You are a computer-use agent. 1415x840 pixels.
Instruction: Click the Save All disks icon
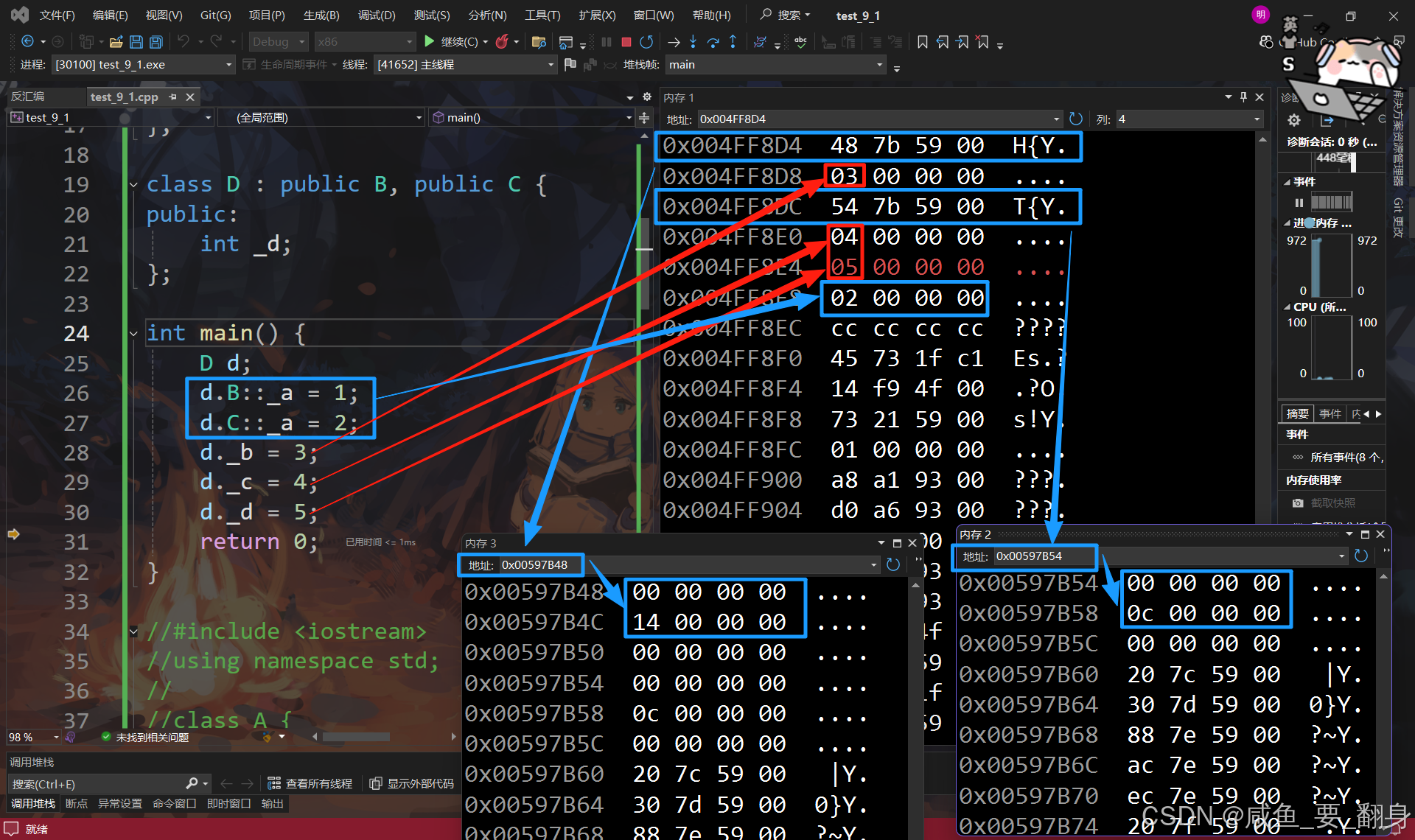pos(156,42)
